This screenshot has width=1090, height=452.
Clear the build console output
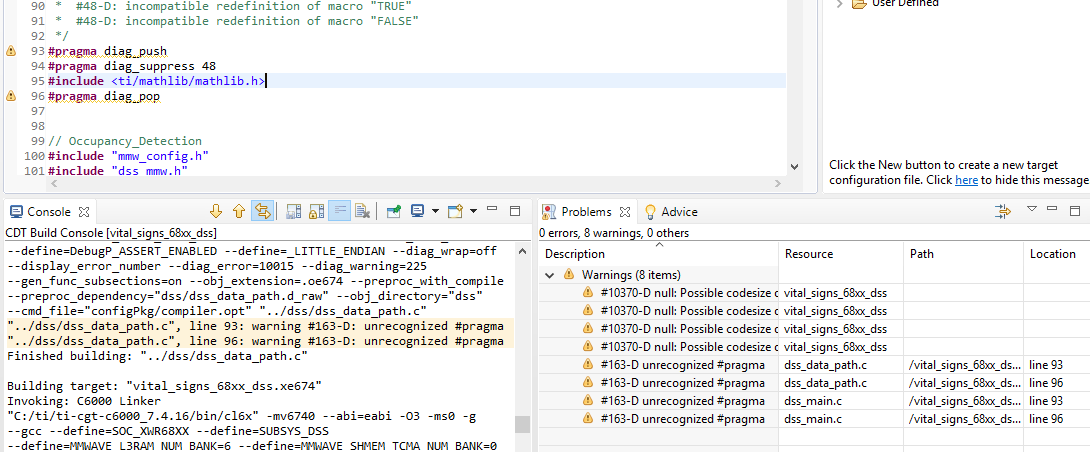click(x=361, y=211)
